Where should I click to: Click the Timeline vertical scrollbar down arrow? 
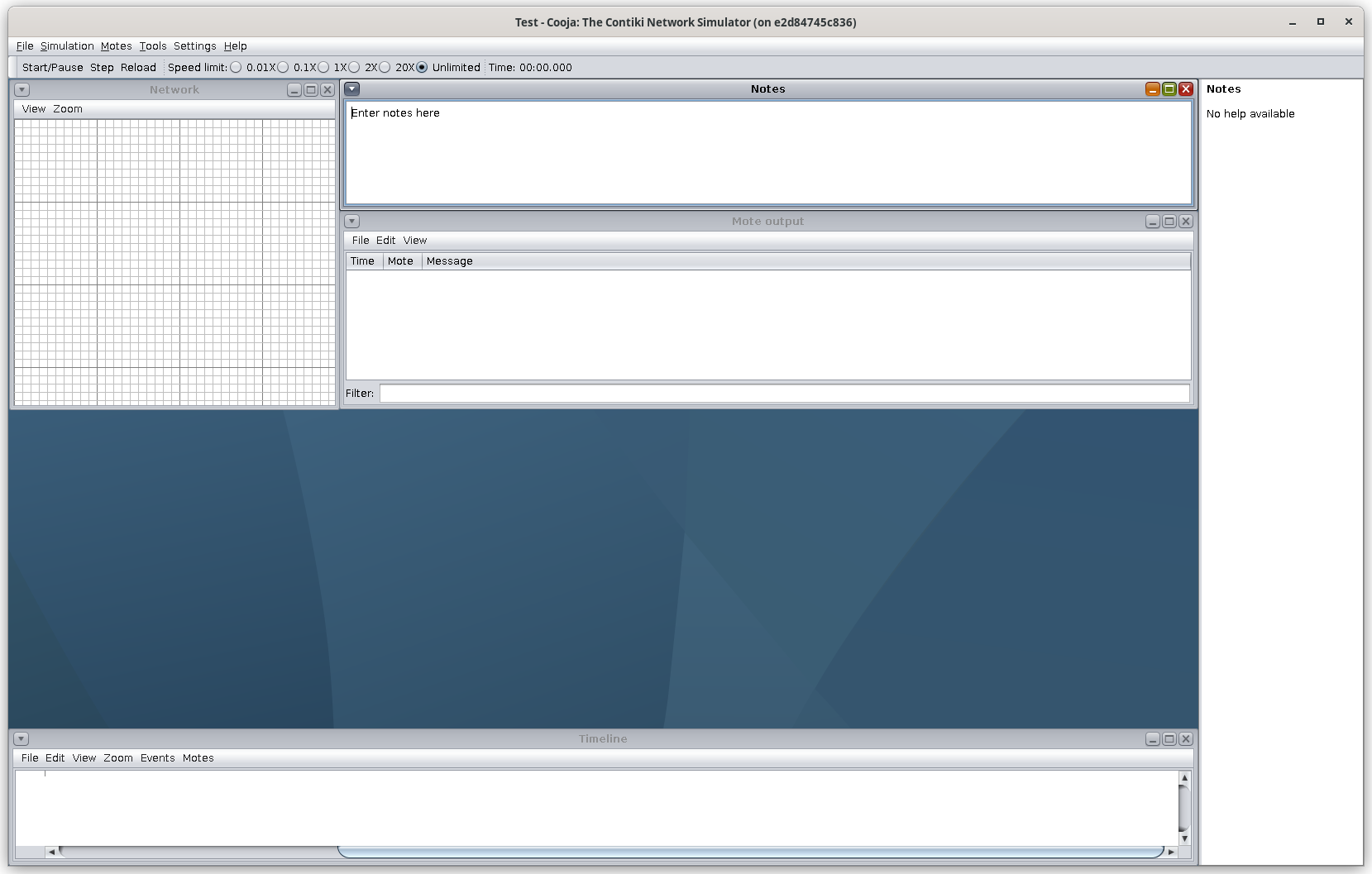[x=1184, y=838]
